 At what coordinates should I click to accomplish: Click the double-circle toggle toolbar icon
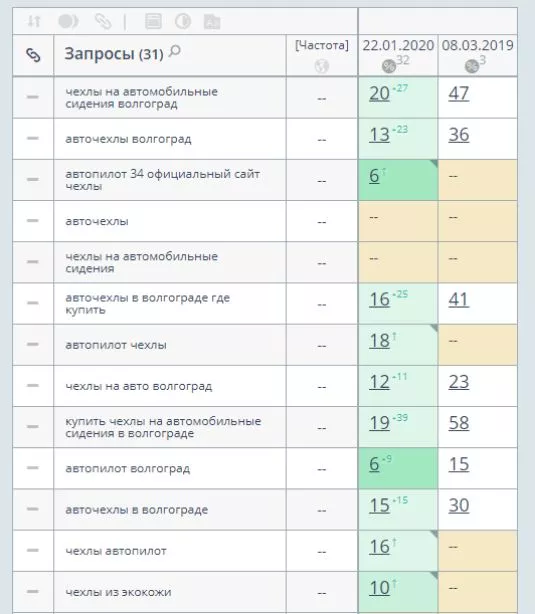pos(68,21)
